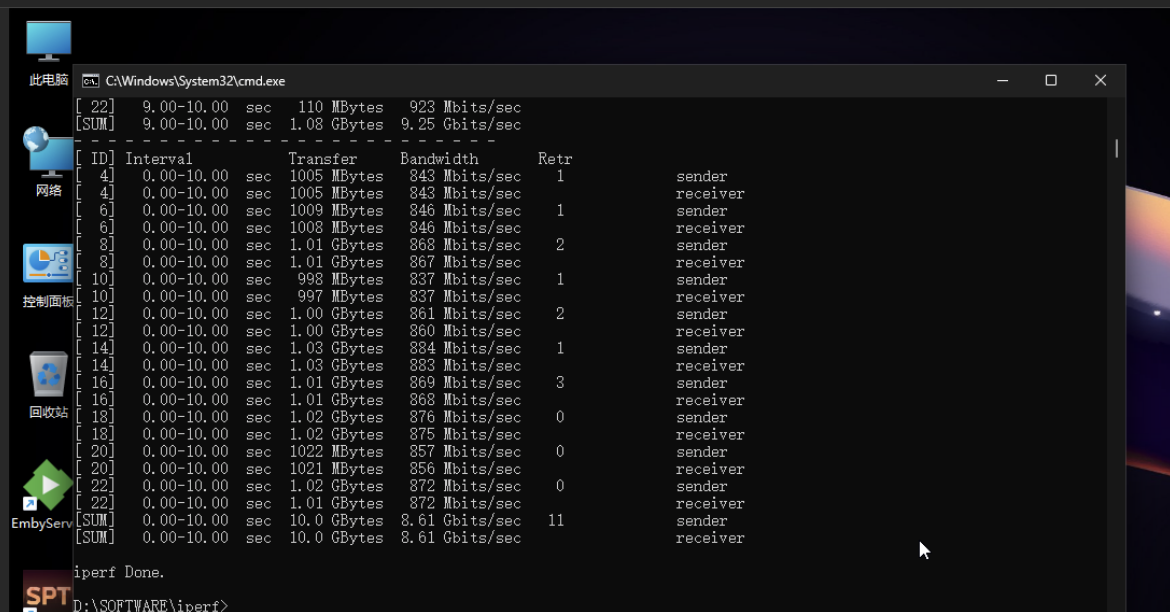
Task: Minimize the cmd.exe window
Action: [1002, 81]
